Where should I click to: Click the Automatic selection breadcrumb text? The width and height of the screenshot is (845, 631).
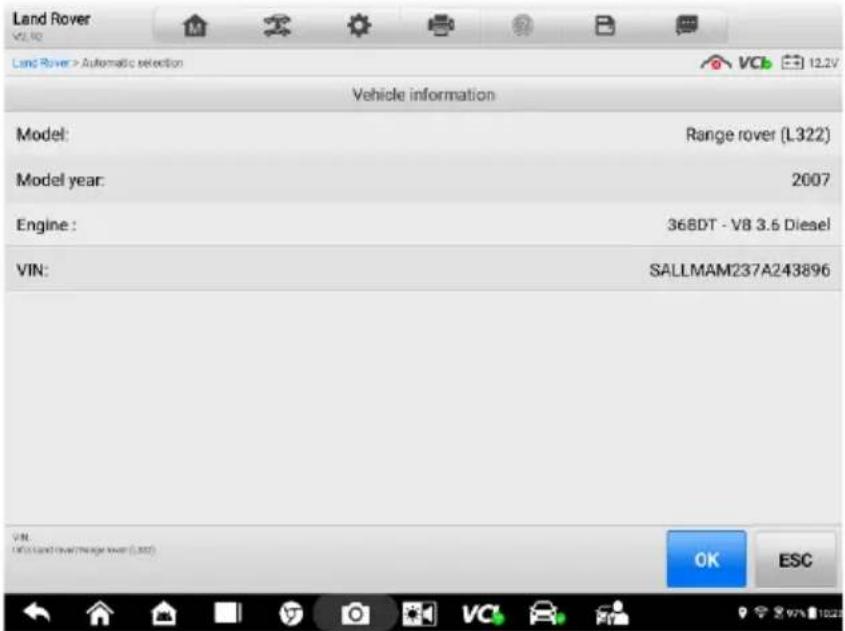(x=132, y=63)
